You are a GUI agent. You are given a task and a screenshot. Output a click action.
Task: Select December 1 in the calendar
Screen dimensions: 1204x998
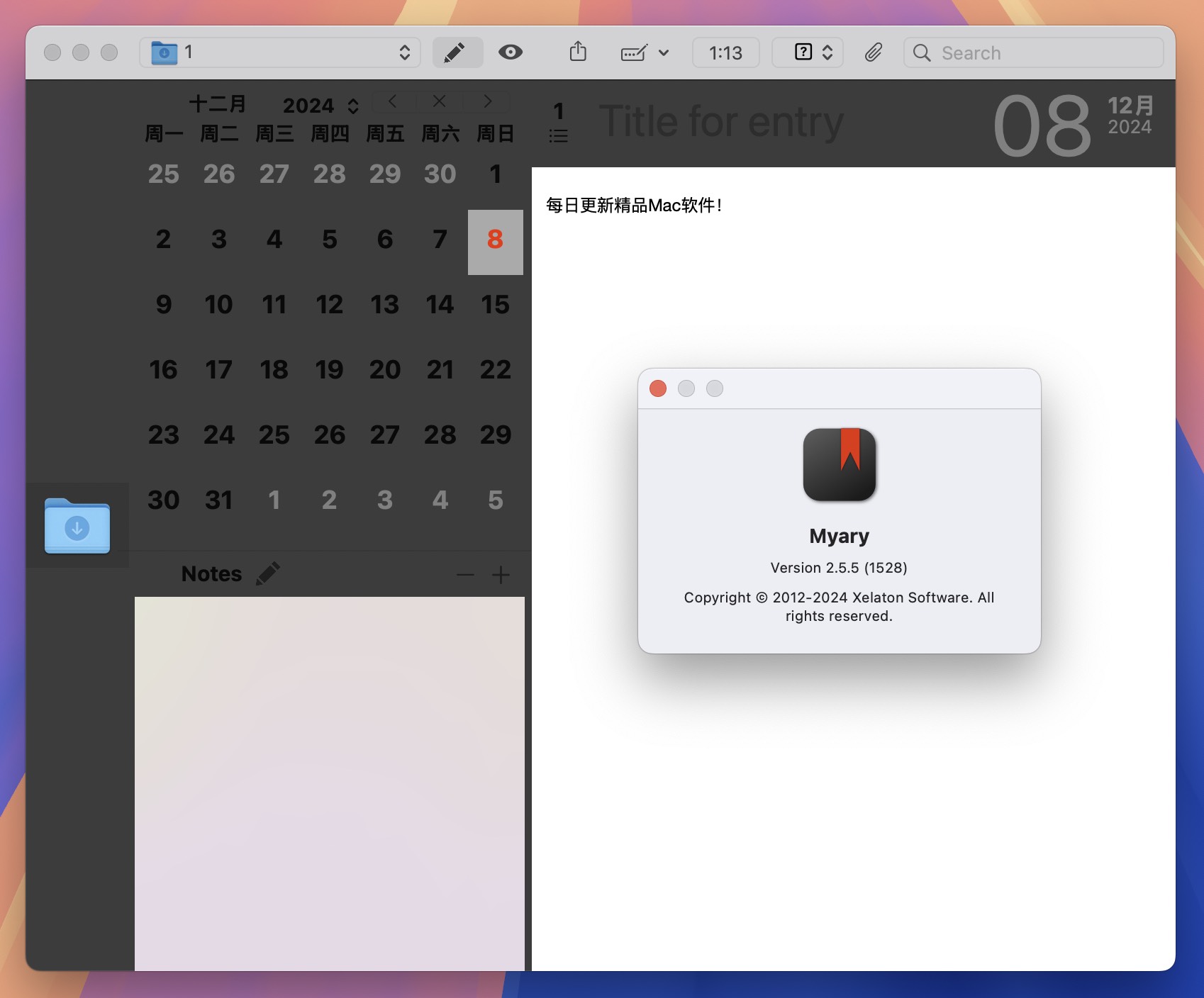495,174
